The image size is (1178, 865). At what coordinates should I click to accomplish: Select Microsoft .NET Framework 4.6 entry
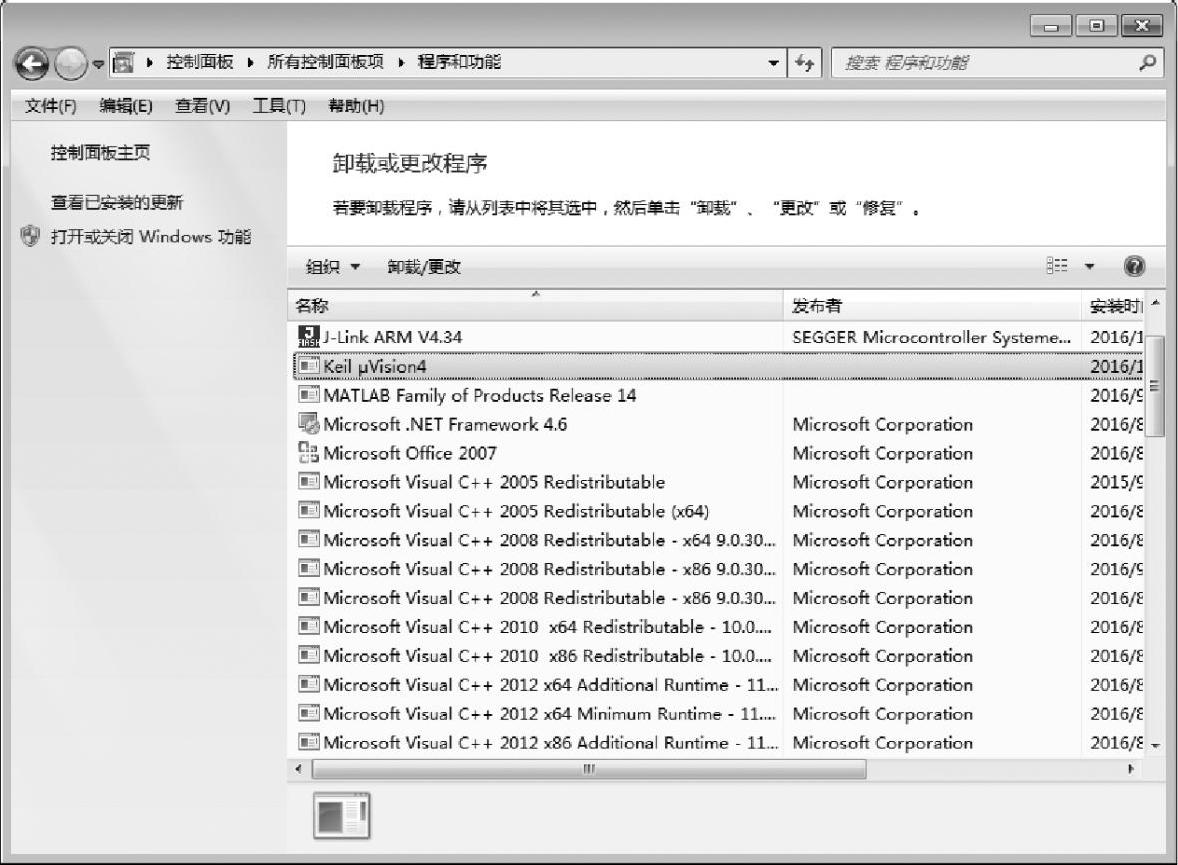pos(446,424)
